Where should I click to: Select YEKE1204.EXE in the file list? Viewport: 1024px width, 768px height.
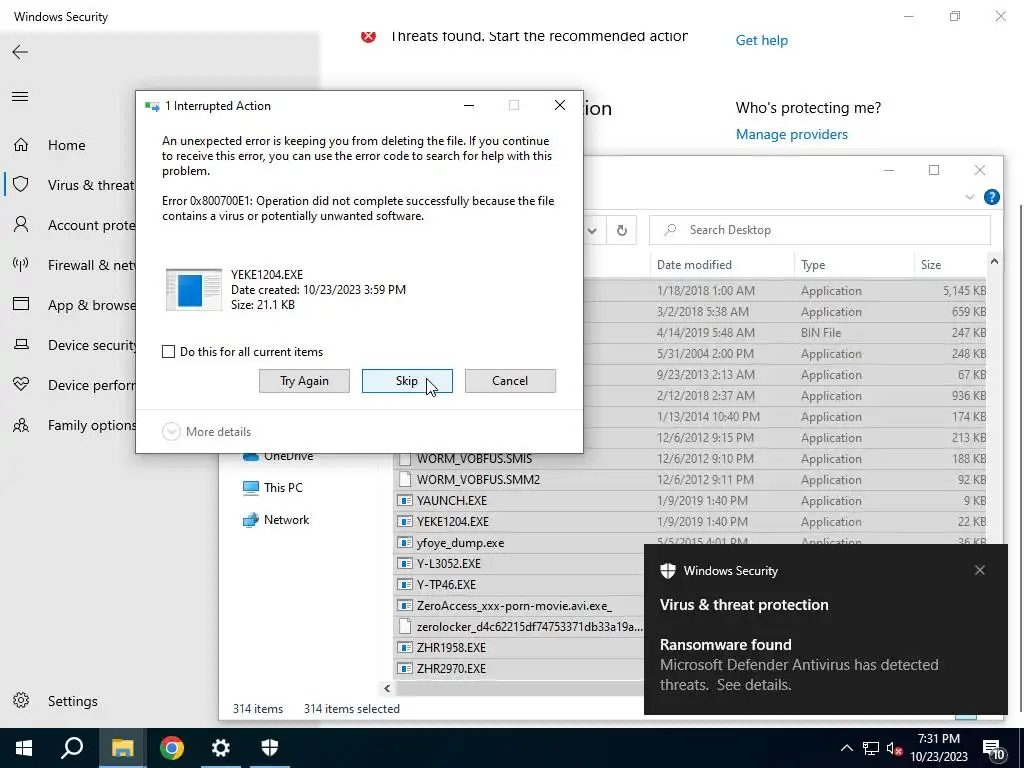pyautogui.click(x=453, y=522)
